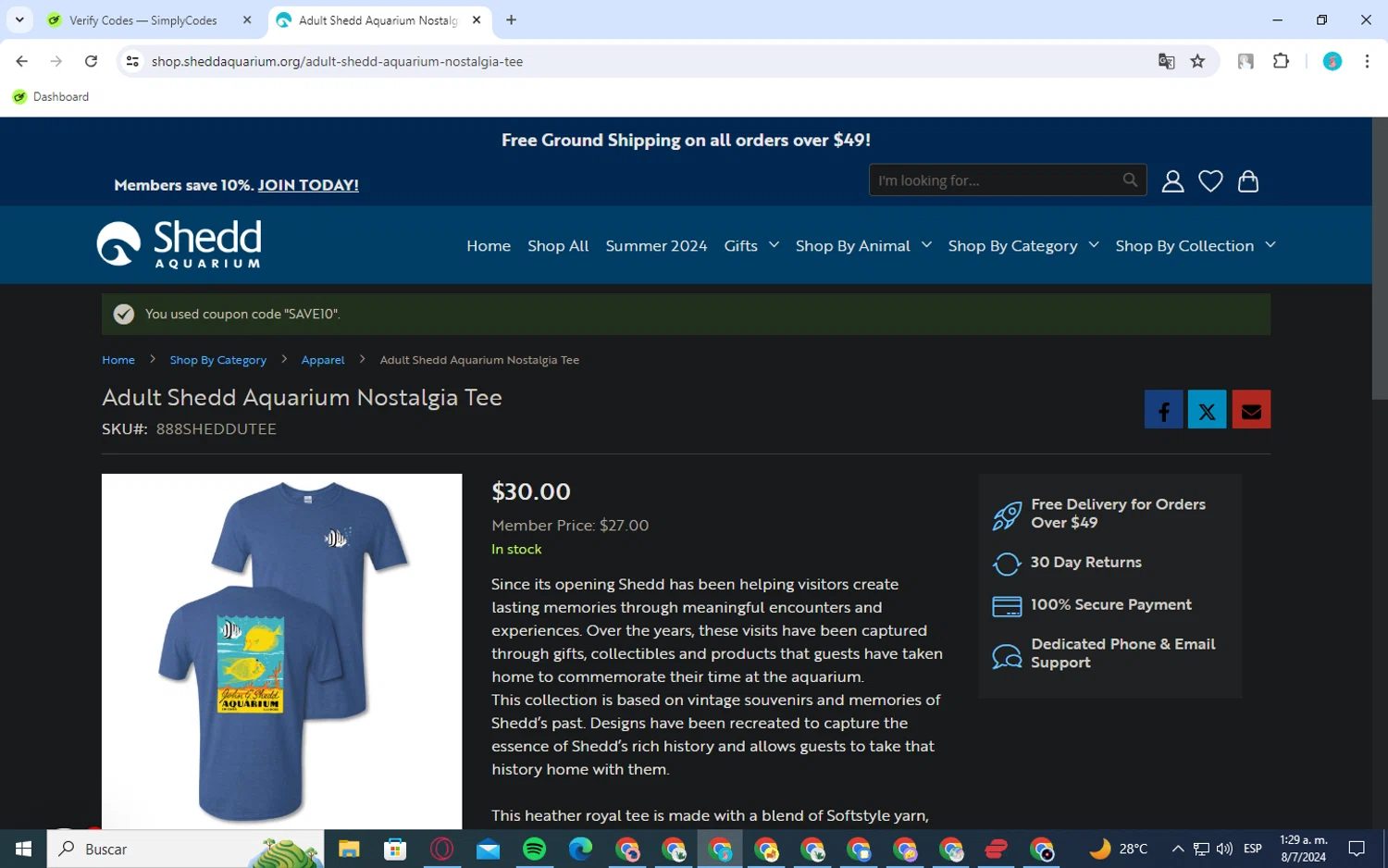
Task: Click the Dedicated Phone & Email Support text
Action: (1122, 653)
